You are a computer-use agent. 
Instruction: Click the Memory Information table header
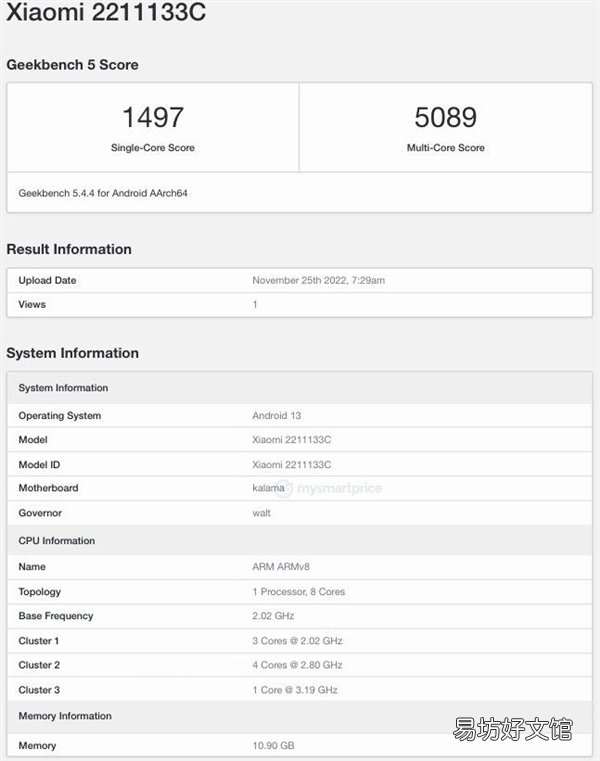click(300, 716)
